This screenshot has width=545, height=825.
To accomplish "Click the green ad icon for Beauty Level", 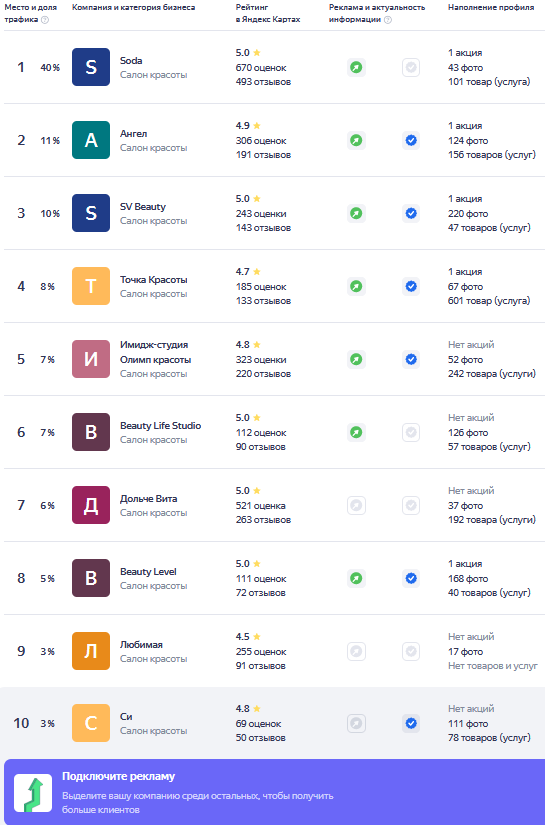I will pos(356,579).
